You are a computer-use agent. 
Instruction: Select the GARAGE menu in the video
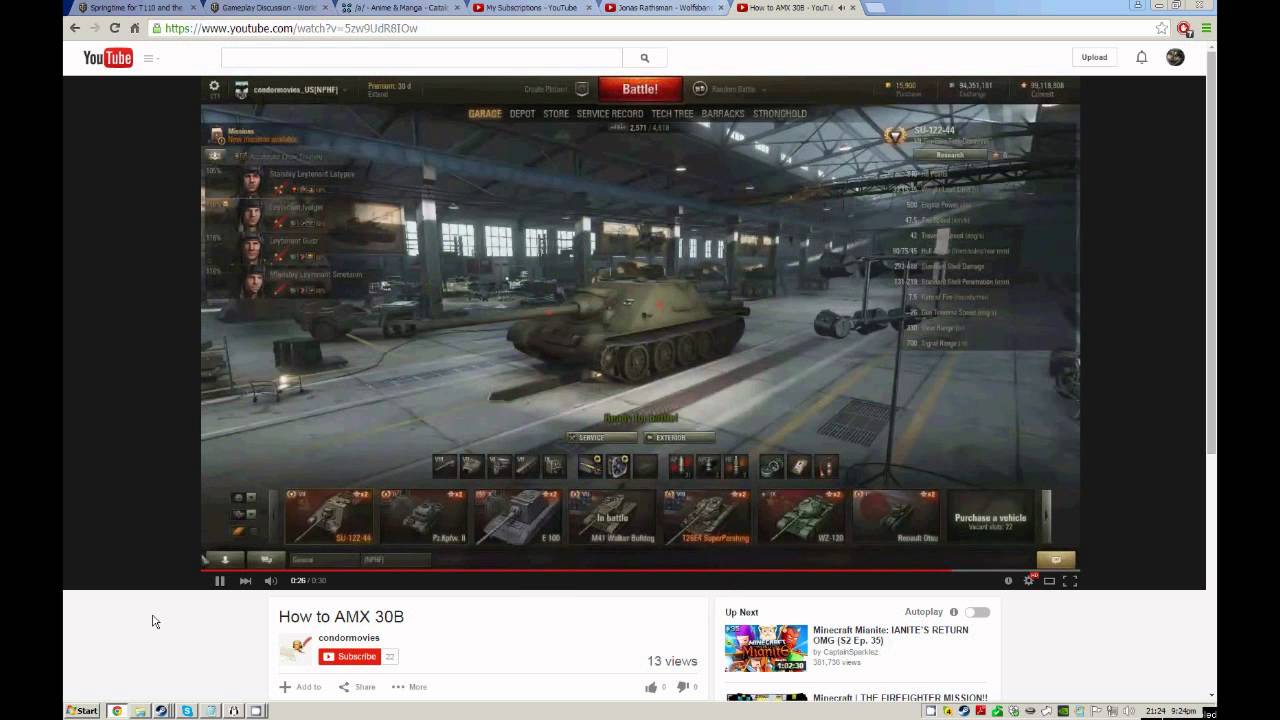485,114
